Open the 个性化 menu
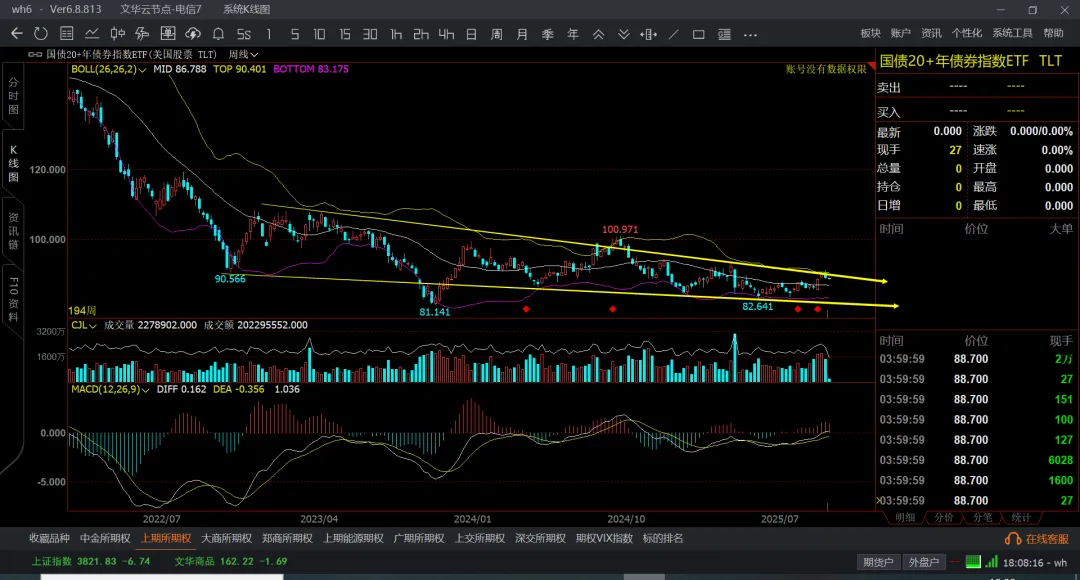This screenshot has height=580, width=1080. click(x=966, y=33)
